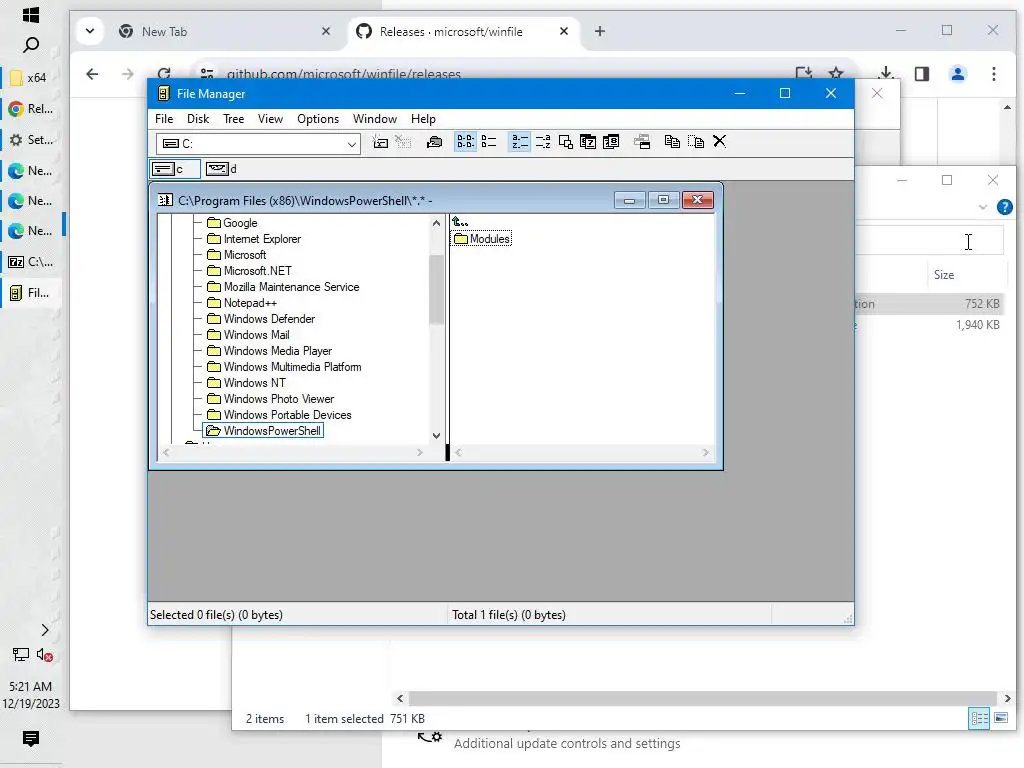
Task: Open the Disk menu
Action: [x=198, y=119]
